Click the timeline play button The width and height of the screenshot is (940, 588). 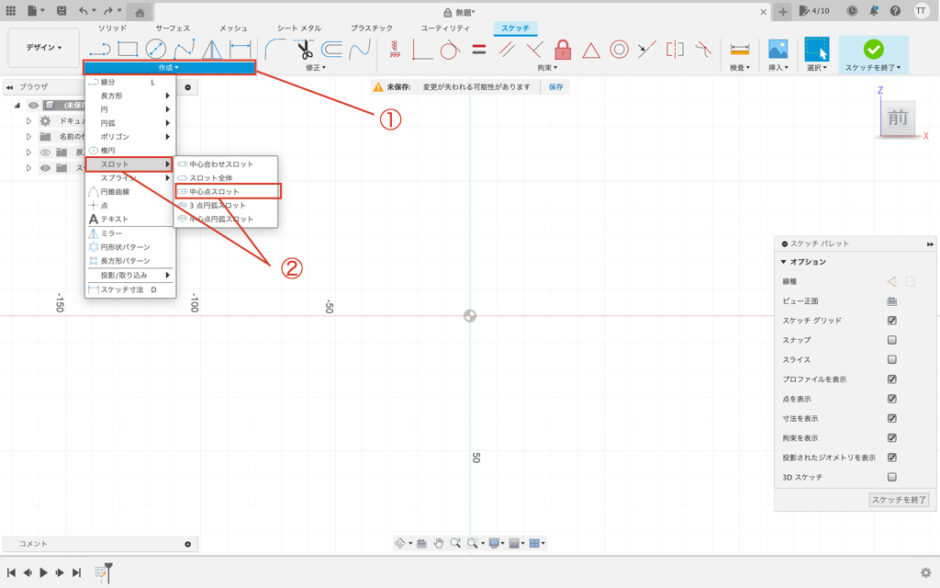click(x=43, y=572)
